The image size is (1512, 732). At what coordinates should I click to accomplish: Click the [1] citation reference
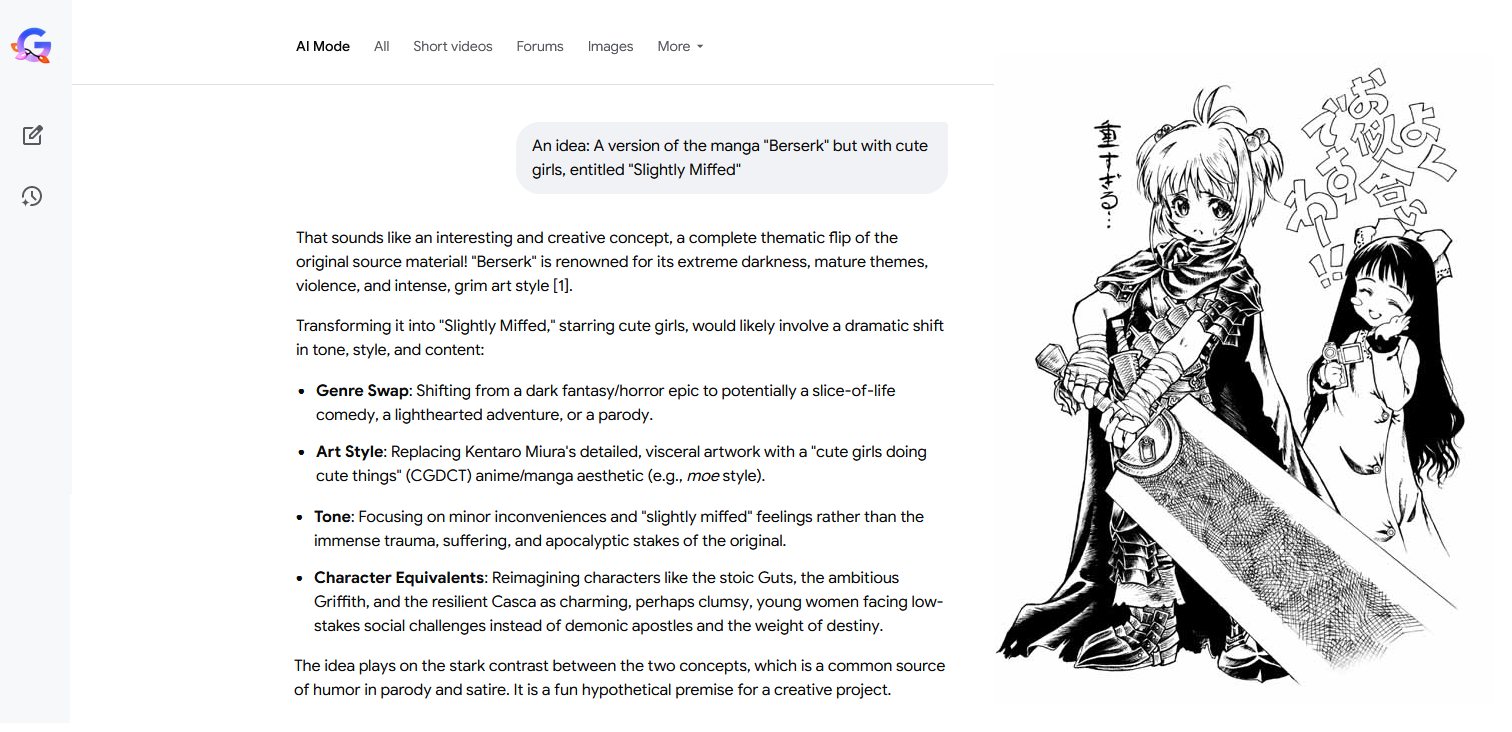point(561,286)
